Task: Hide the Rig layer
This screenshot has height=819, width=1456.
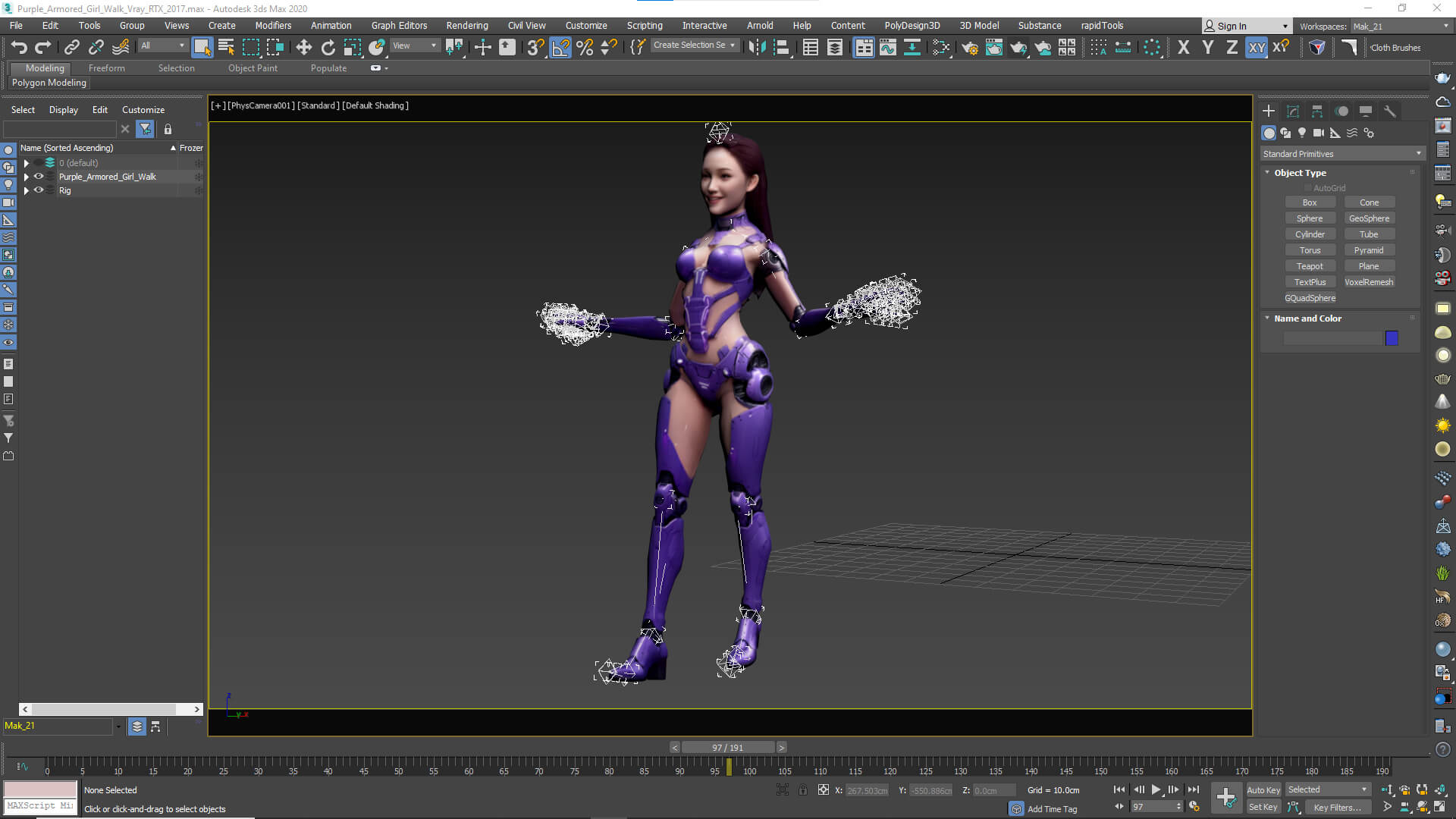Action: click(x=39, y=190)
